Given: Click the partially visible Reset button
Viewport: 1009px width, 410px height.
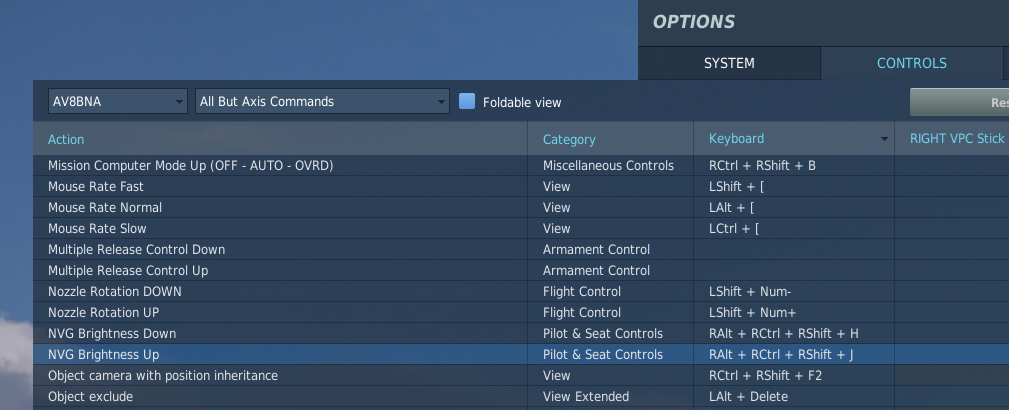Looking at the screenshot, I should [958, 102].
